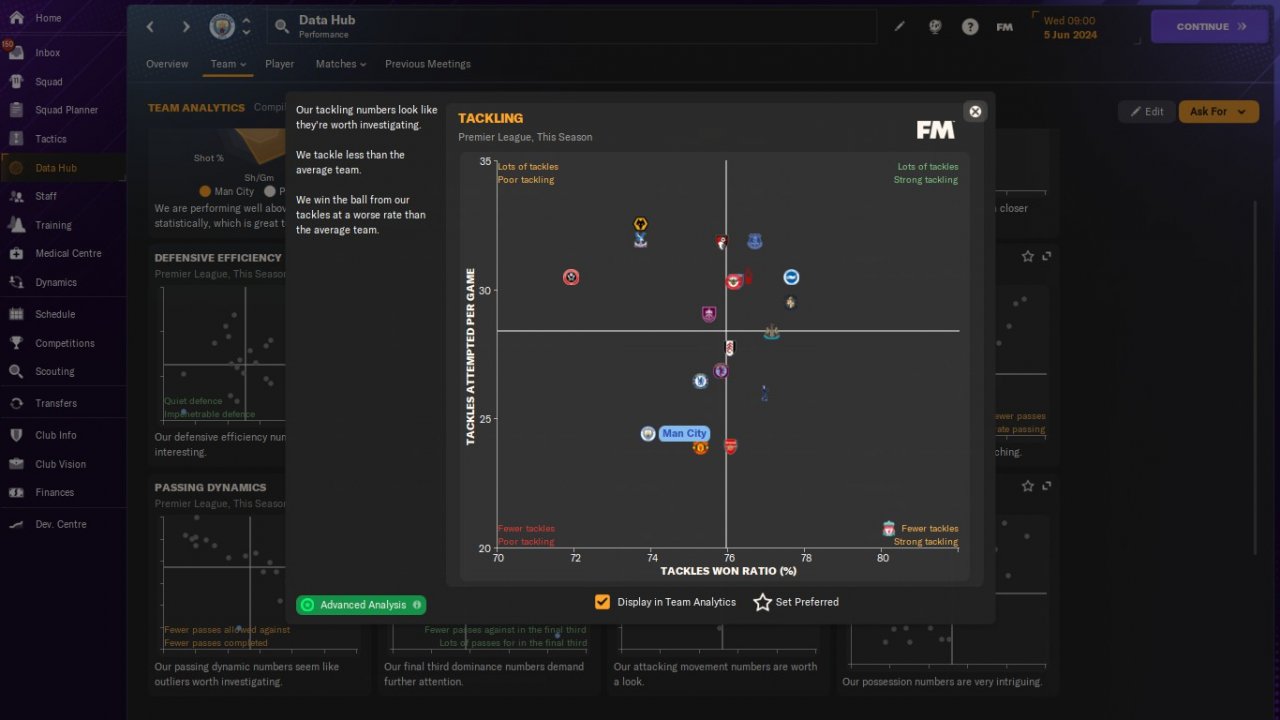
Task: Select the Arsenal badge on the chart
Action: coord(731,446)
